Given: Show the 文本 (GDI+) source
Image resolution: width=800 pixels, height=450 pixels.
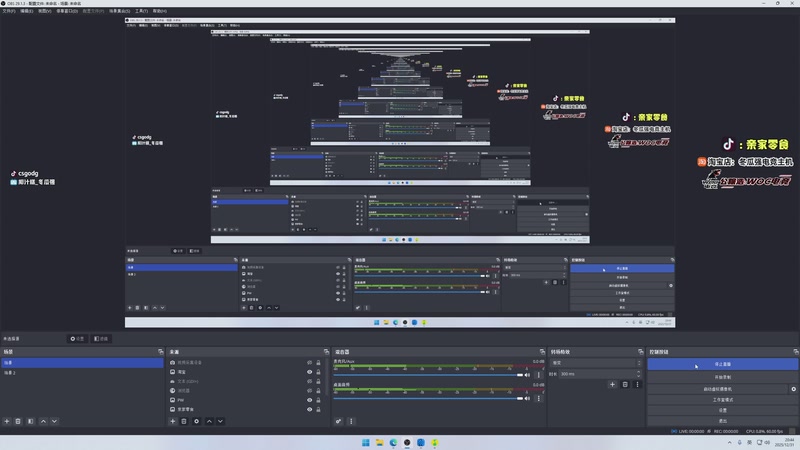Looking at the screenshot, I should pos(309,381).
